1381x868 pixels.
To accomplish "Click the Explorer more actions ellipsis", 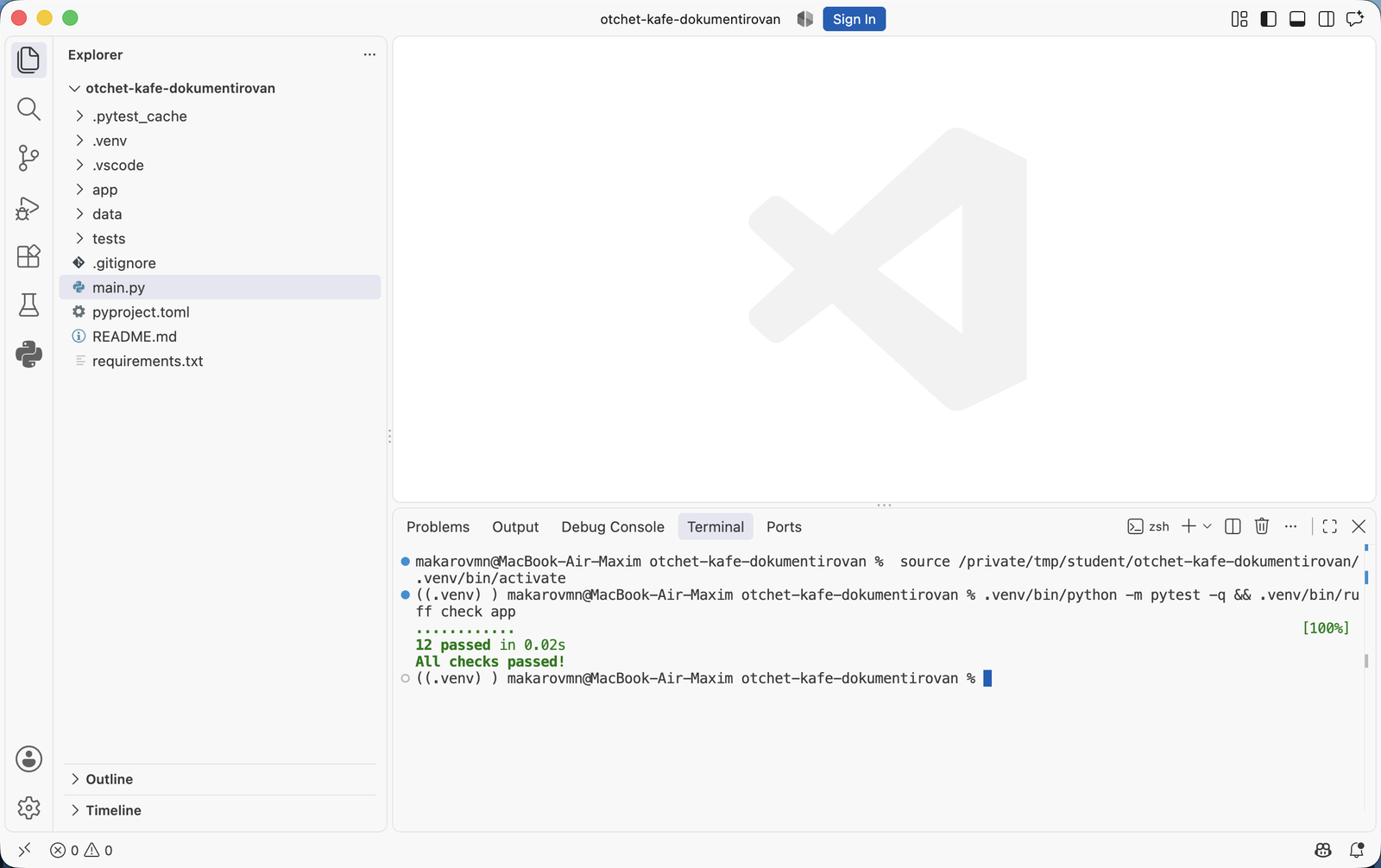I will pyautogui.click(x=369, y=54).
